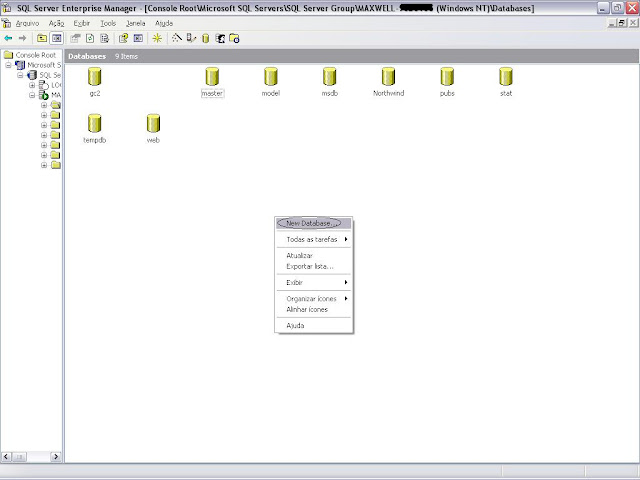
Task: Open the Exibir menu in the menu bar
Action: click(82, 24)
